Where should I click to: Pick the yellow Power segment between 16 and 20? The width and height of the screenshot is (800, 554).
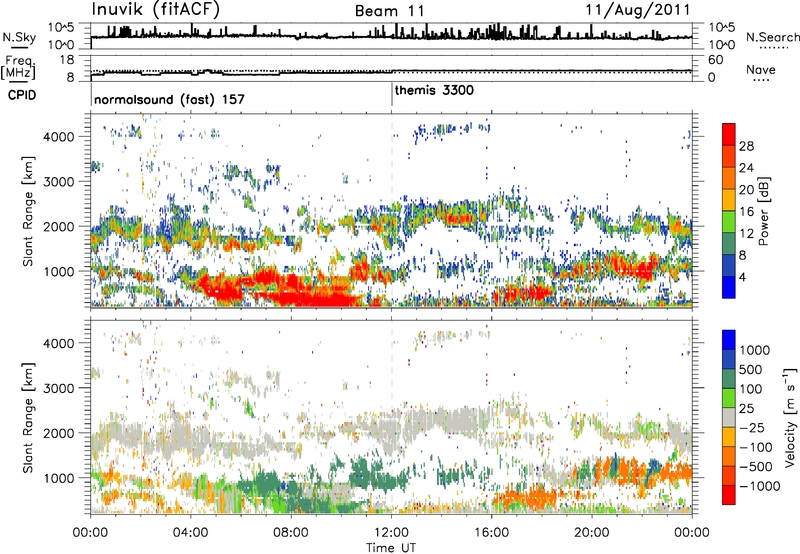[729, 200]
